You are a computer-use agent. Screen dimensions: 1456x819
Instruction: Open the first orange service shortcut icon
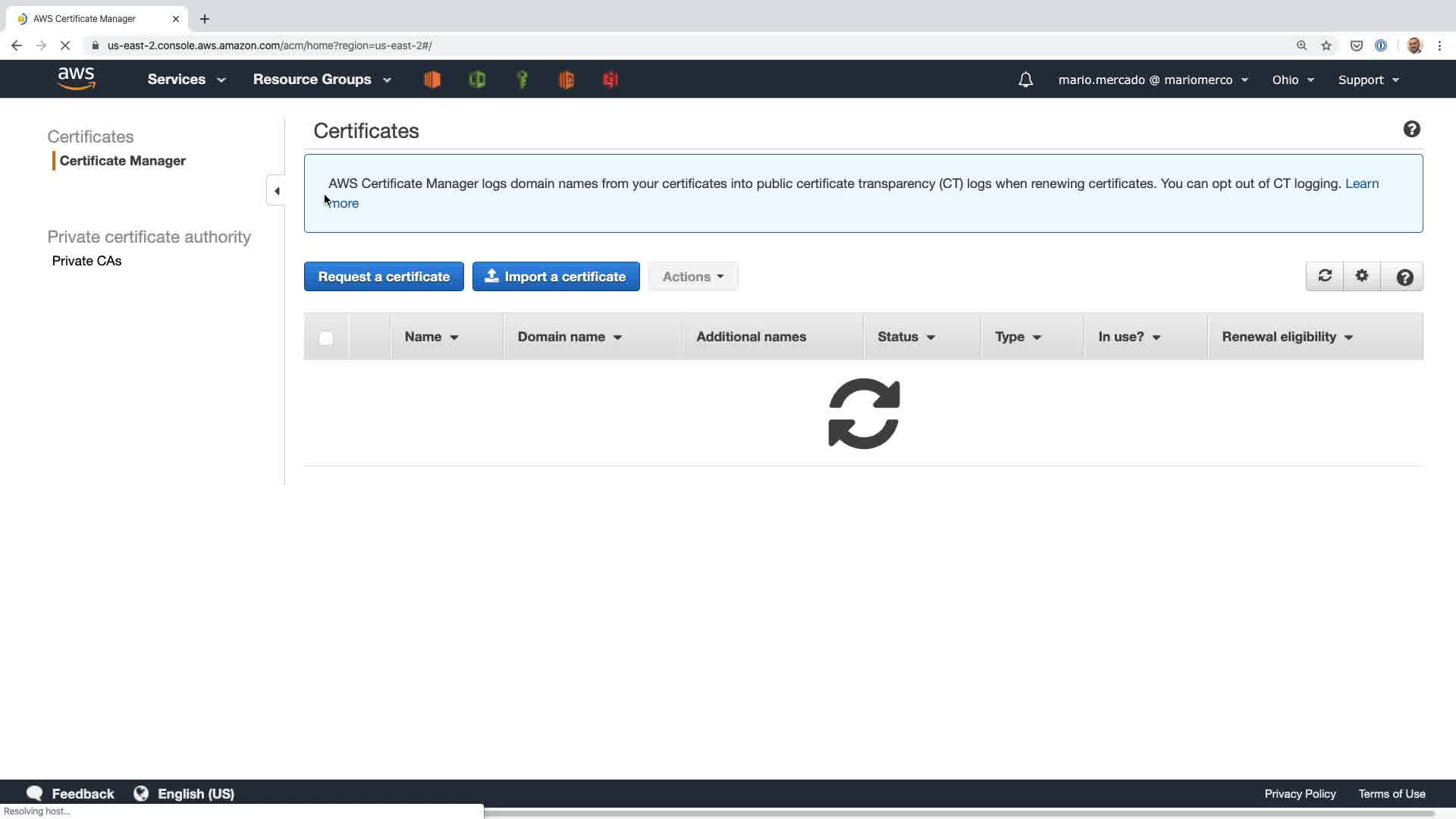[432, 80]
